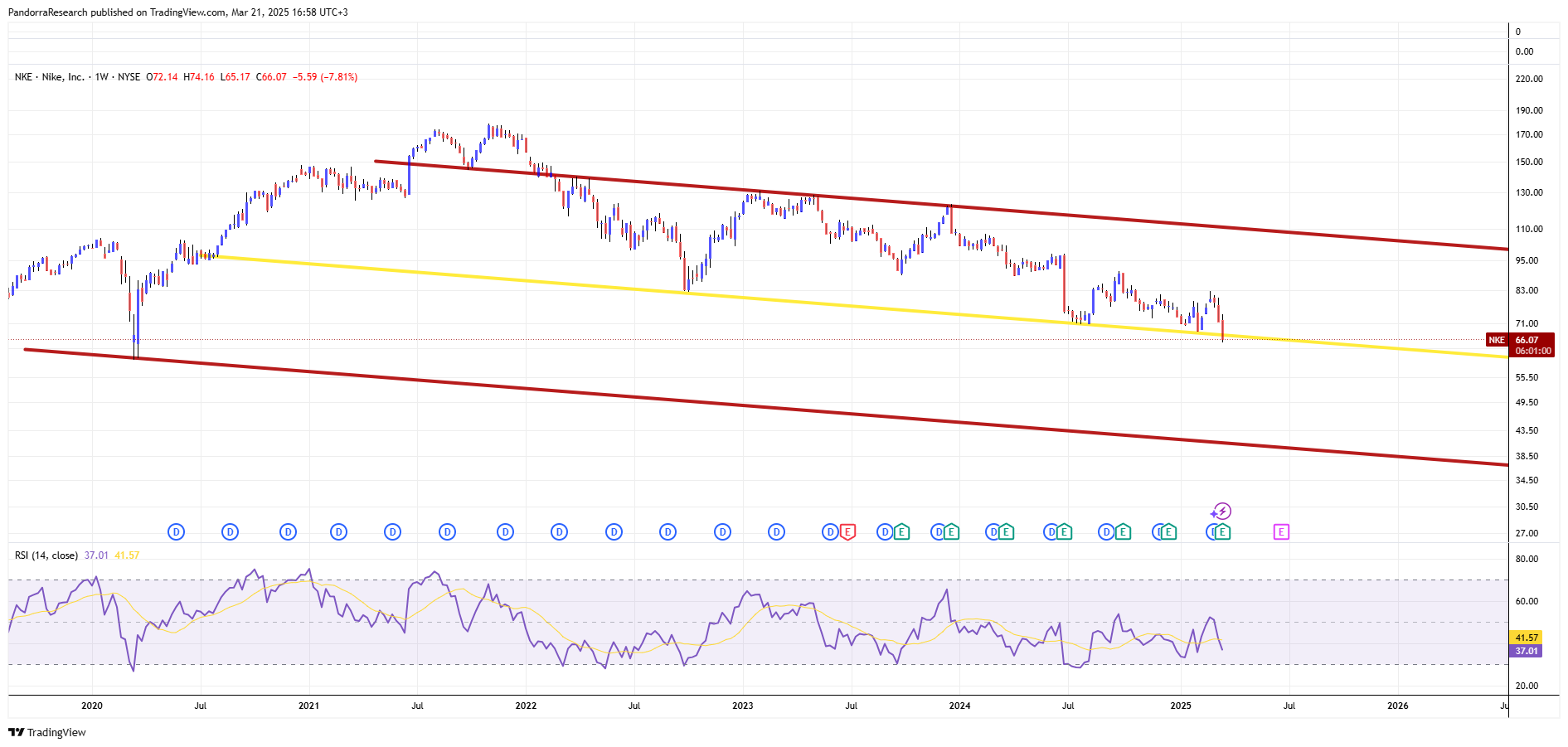Open the dividend marker for late August 2021
Viewport: 1568px width, 747px height.
(x=447, y=531)
